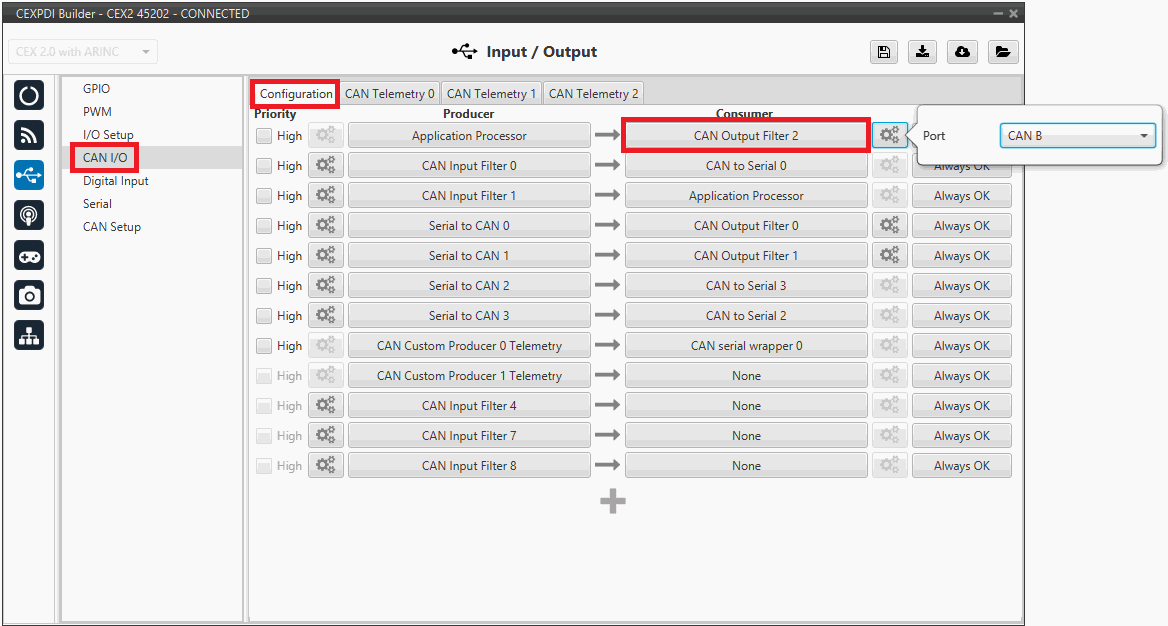The width and height of the screenshot is (1168, 626).
Task: Open the Port dropdown showing CAN B
Action: 1077,136
